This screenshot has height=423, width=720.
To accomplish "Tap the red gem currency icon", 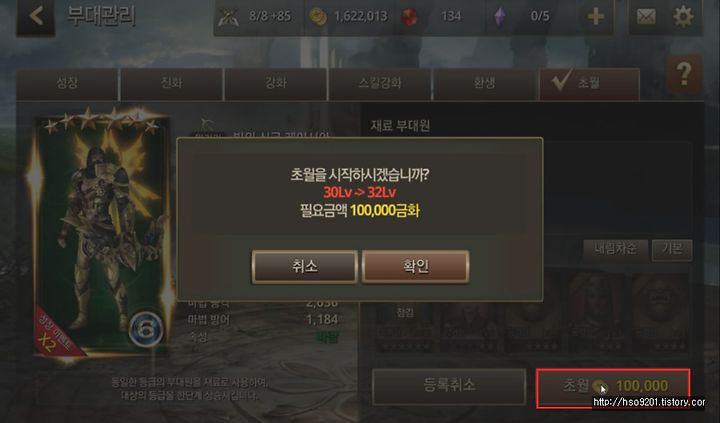I will 409,17.
